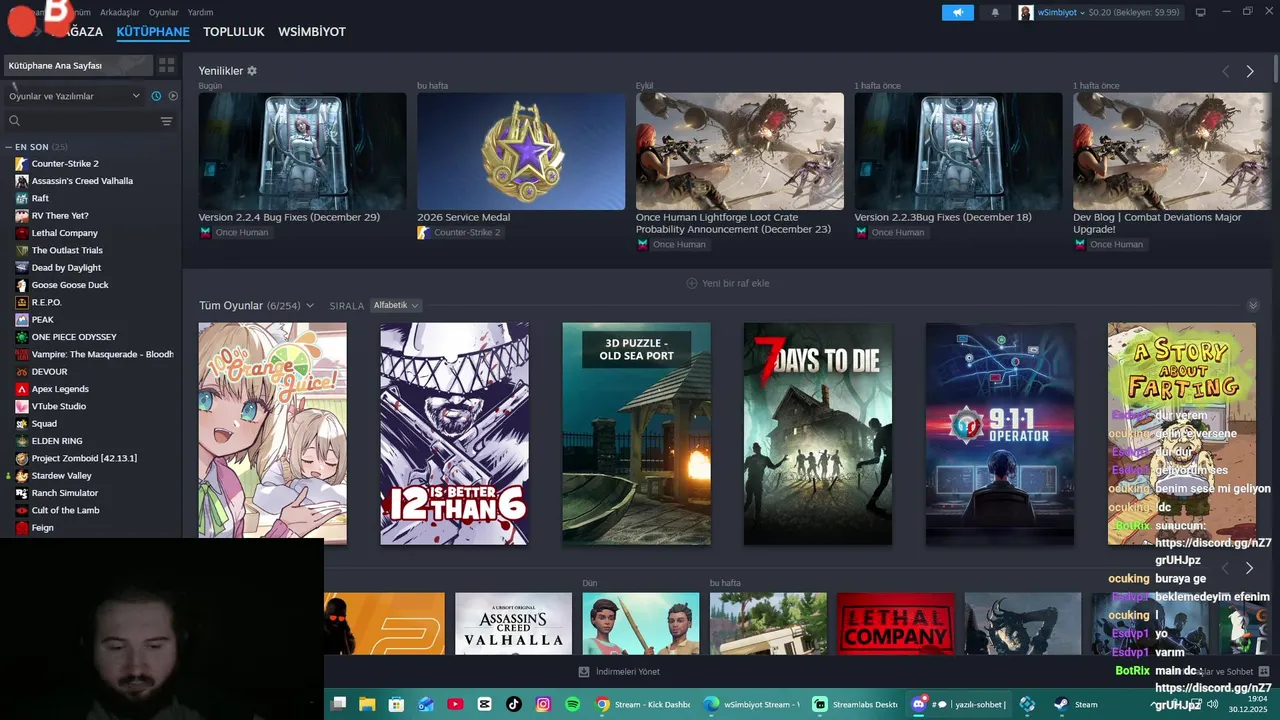Toggle the recent activity clock filter
Image resolution: width=1280 pixels, height=720 pixels.
click(x=156, y=96)
